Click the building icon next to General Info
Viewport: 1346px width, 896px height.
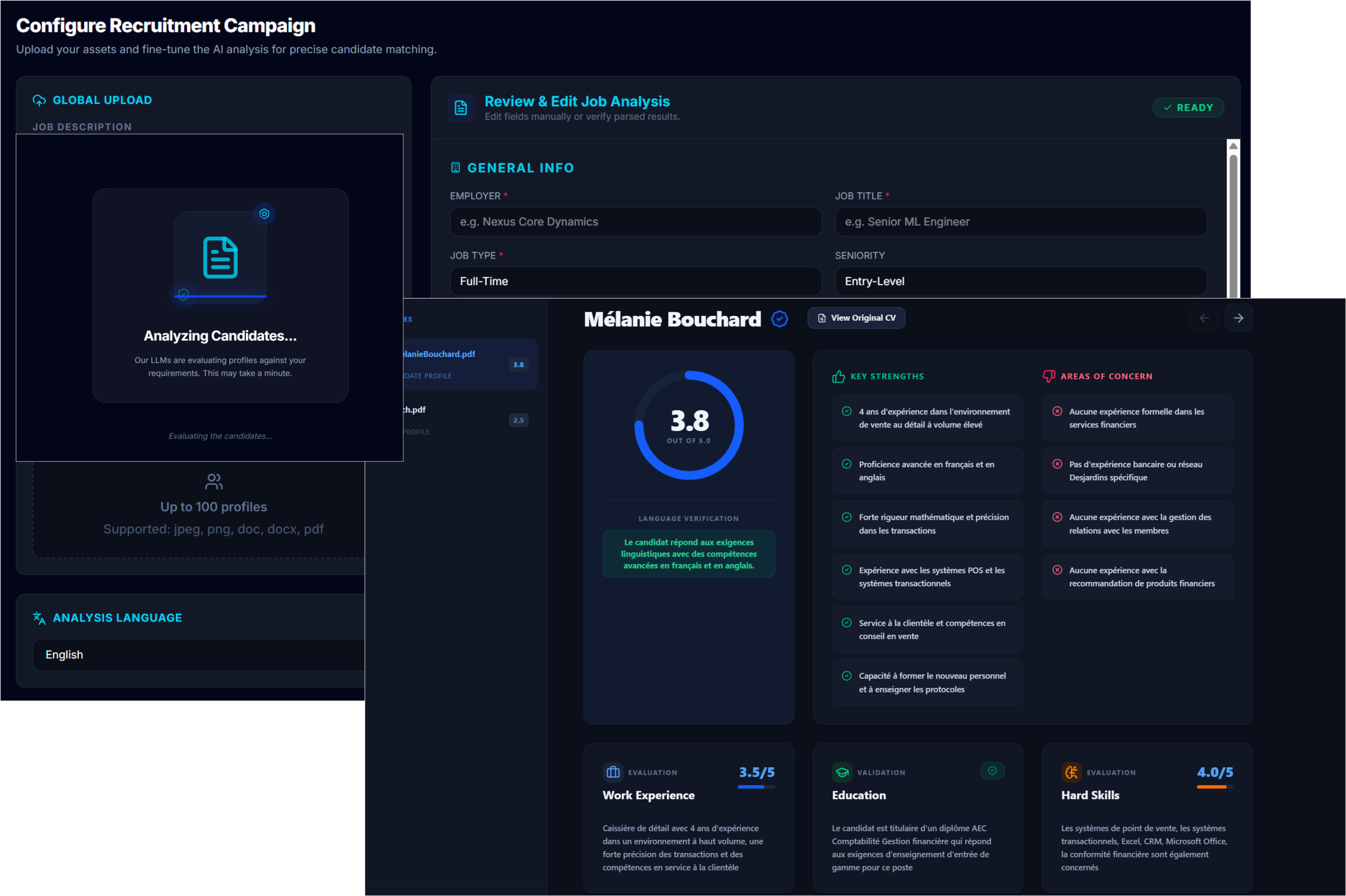pyautogui.click(x=455, y=168)
